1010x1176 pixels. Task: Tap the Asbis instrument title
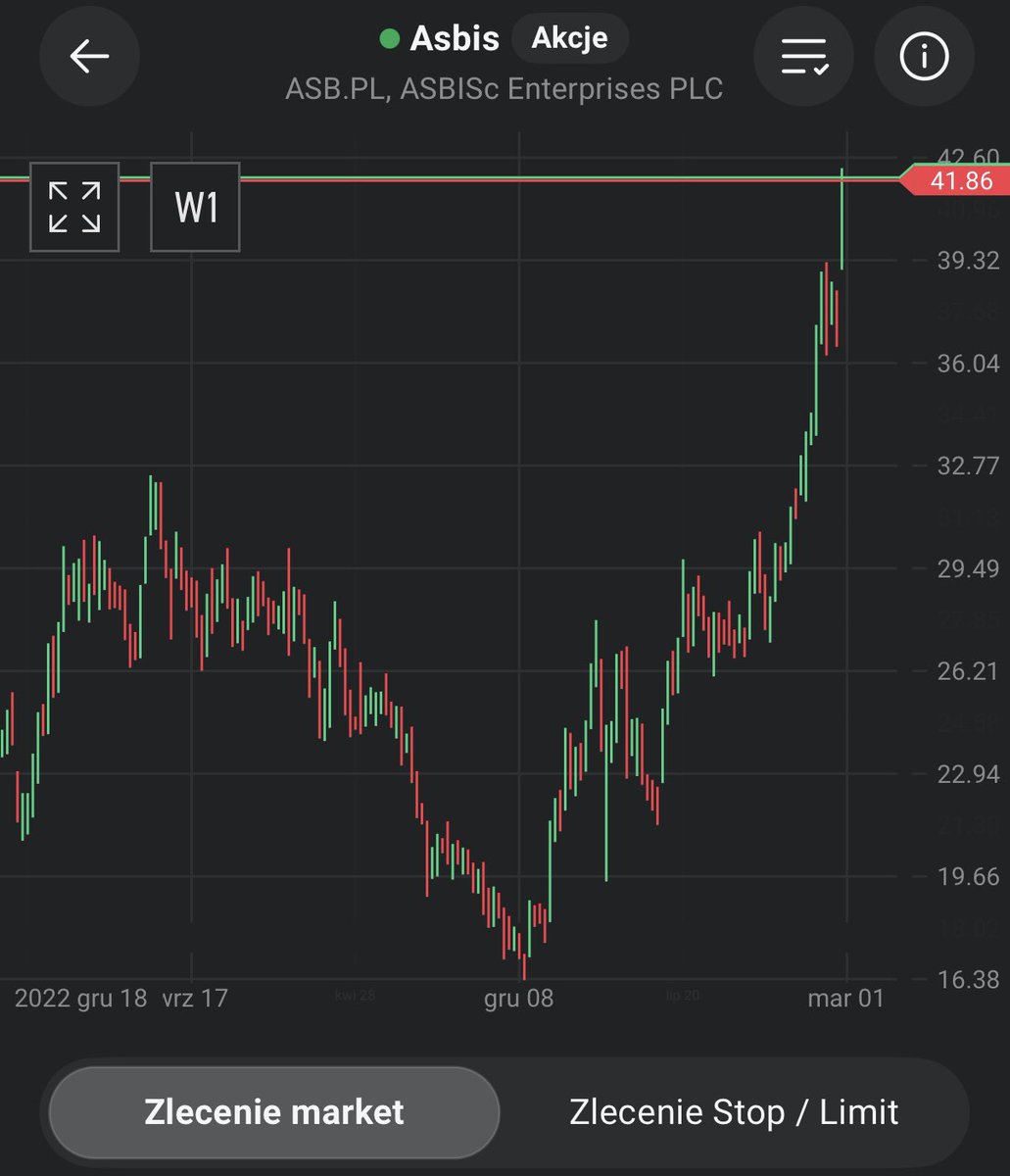click(454, 38)
